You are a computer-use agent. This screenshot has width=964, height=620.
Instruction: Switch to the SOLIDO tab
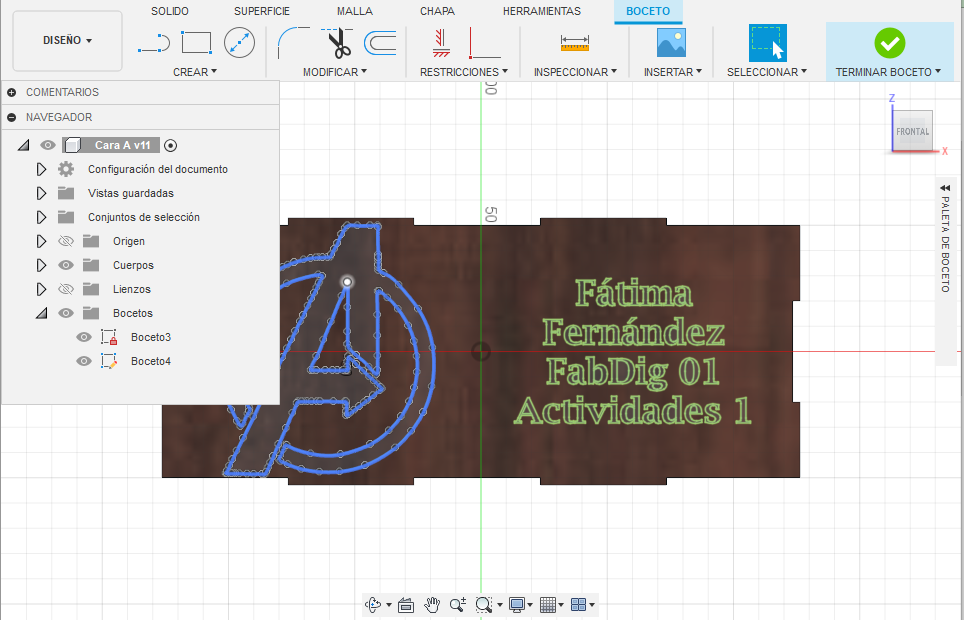coord(170,11)
